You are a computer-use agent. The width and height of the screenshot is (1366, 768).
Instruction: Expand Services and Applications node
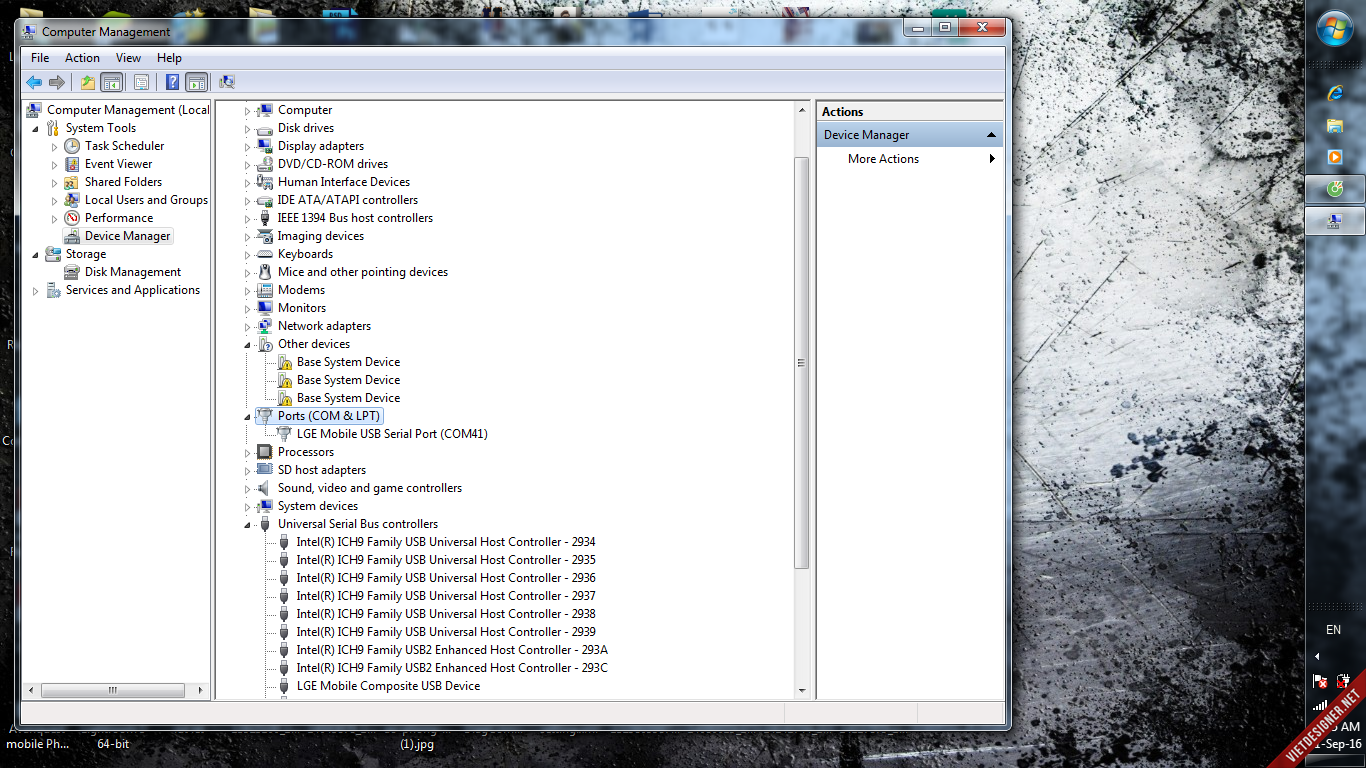point(36,290)
